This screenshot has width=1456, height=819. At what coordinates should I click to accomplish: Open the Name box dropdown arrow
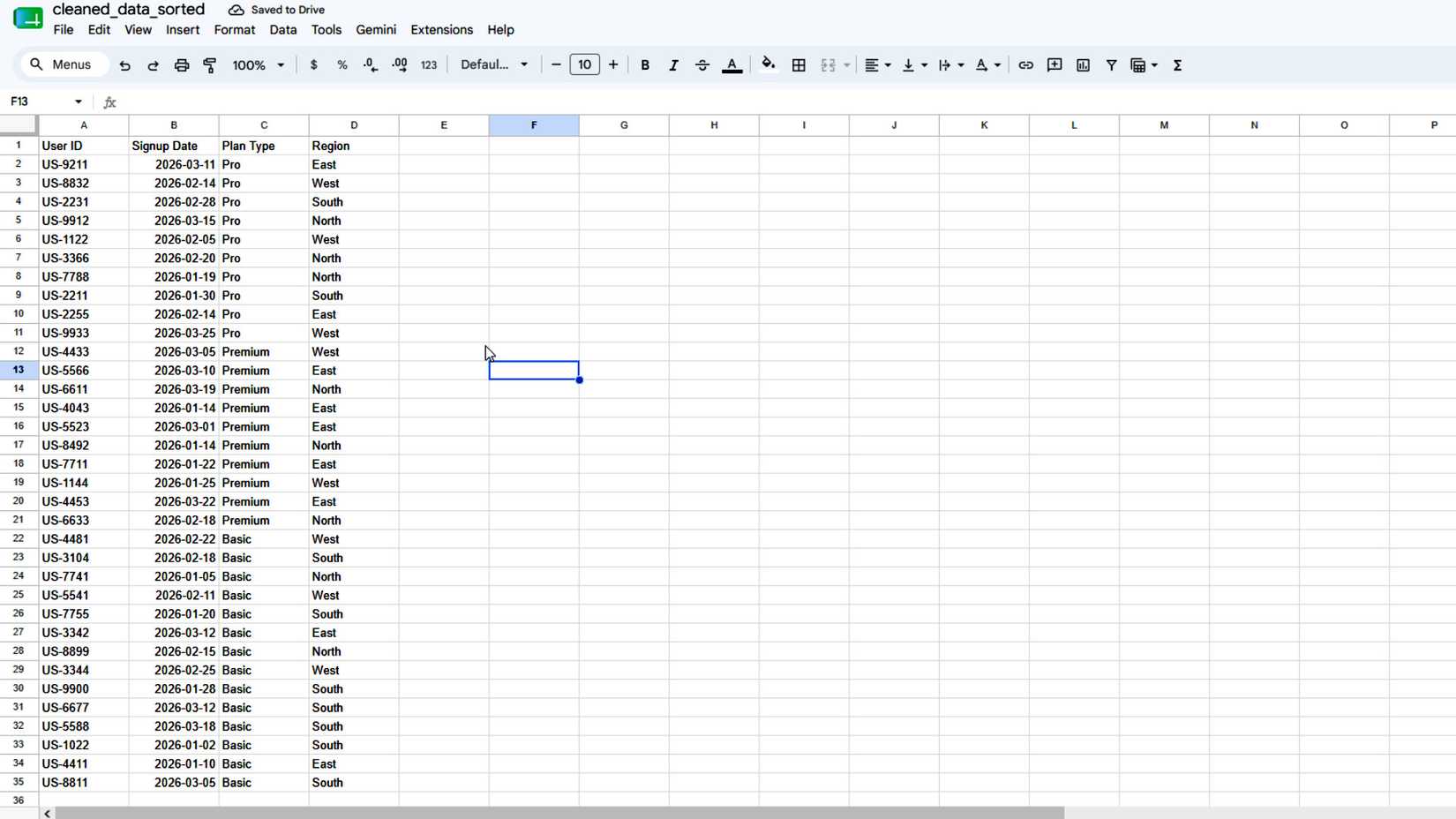point(79,102)
